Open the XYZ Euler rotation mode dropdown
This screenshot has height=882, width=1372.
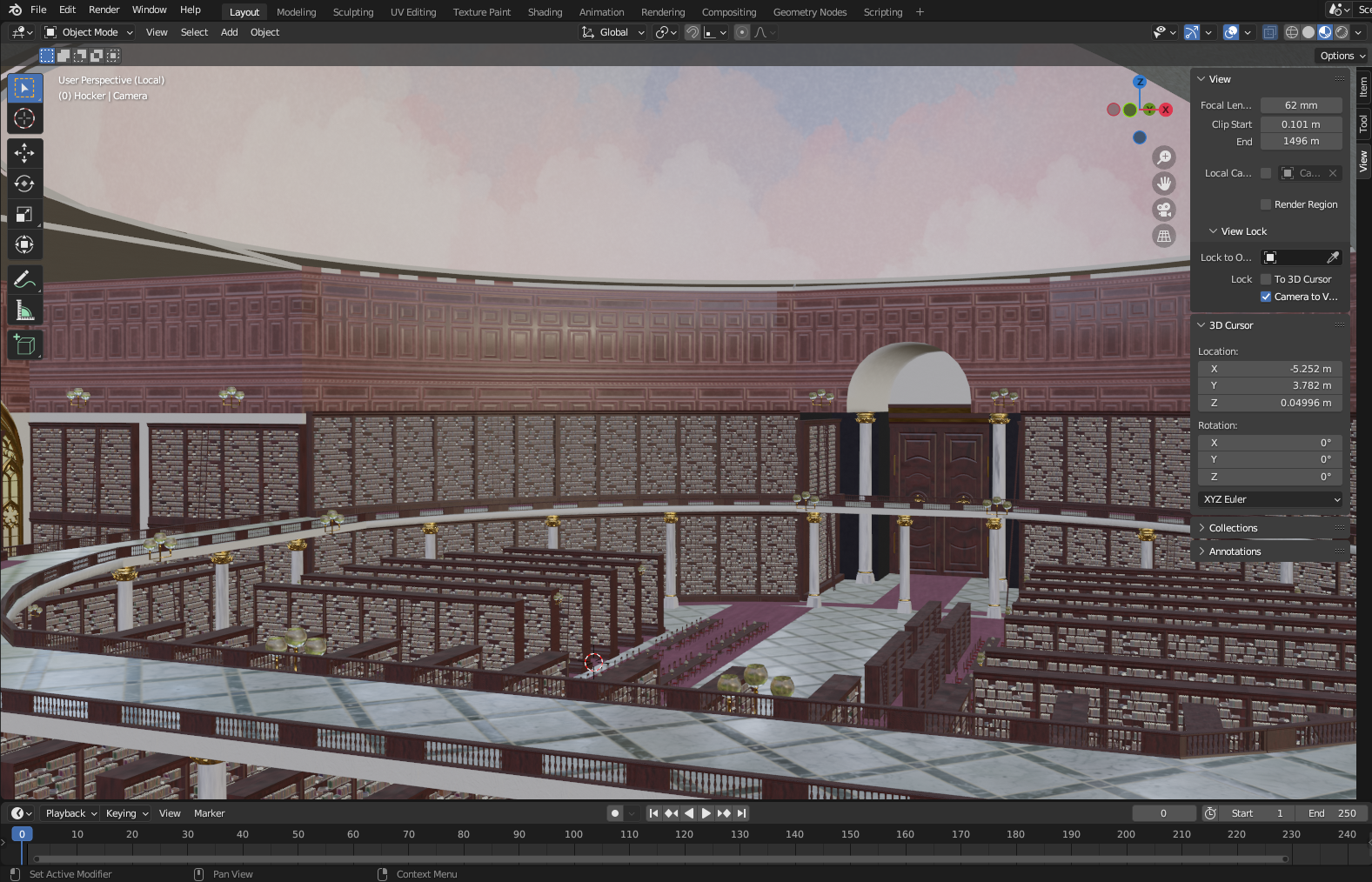tap(1270, 499)
